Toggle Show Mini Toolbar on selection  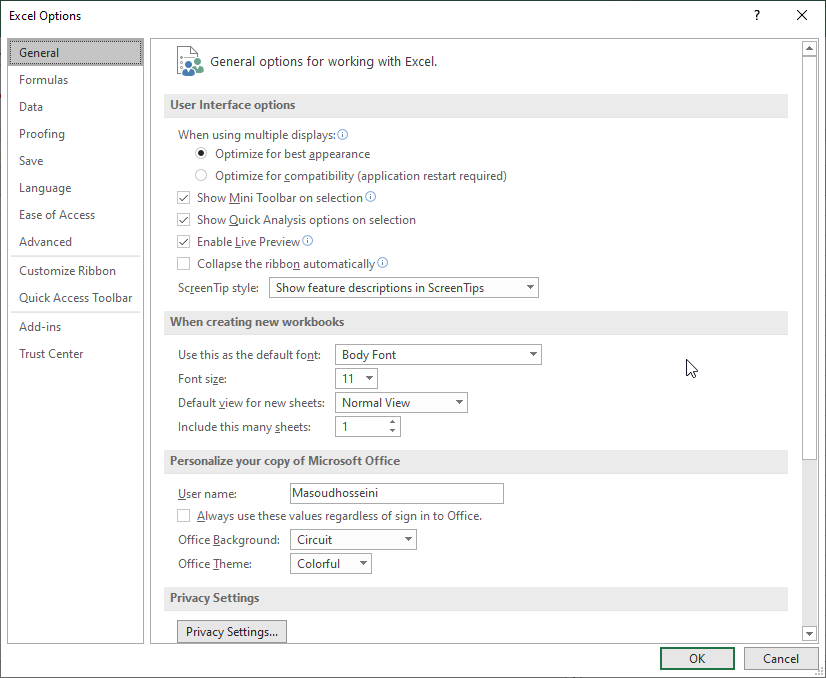point(183,198)
